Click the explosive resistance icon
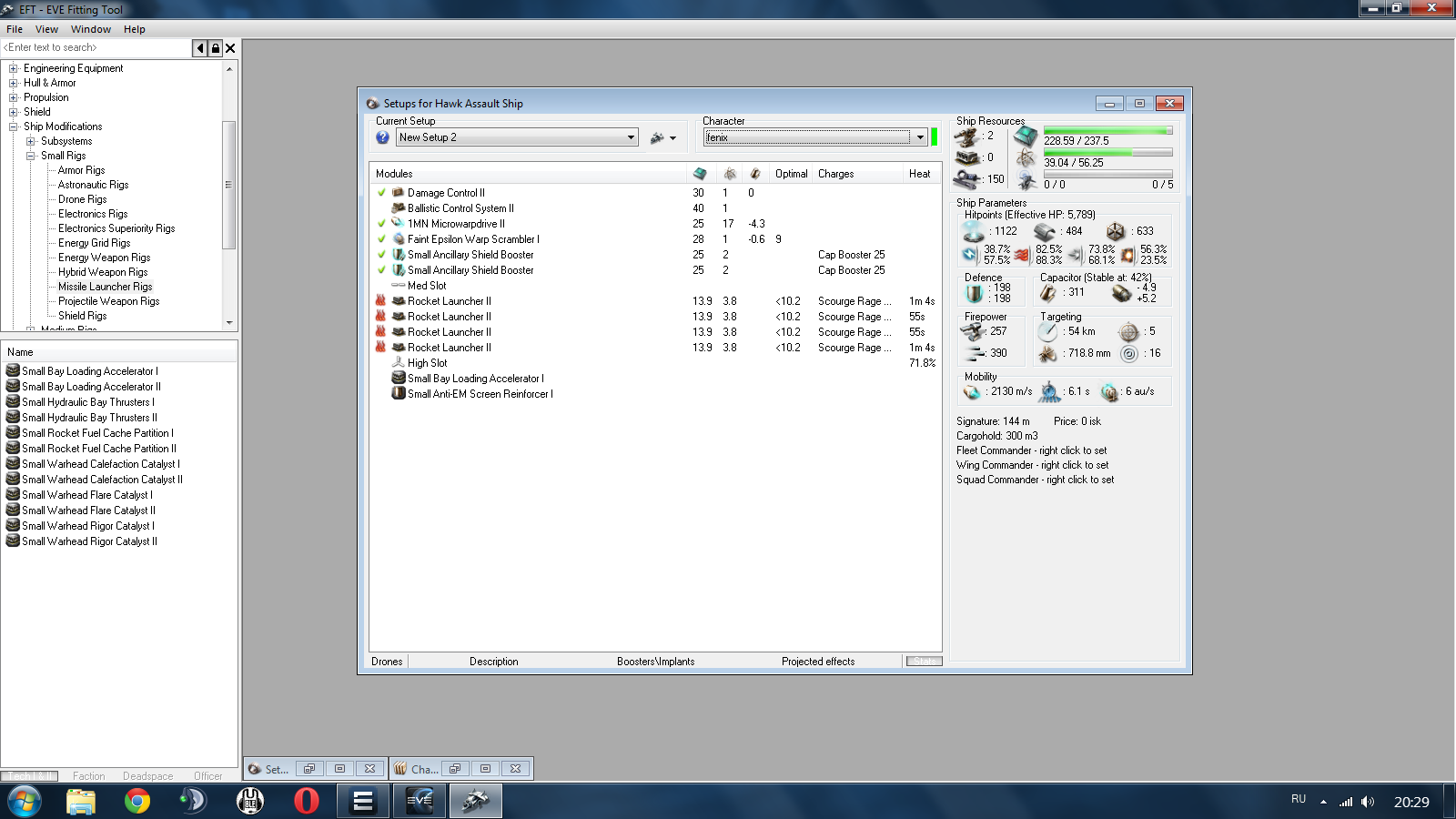The image size is (1456, 819). tap(1128, 255)
